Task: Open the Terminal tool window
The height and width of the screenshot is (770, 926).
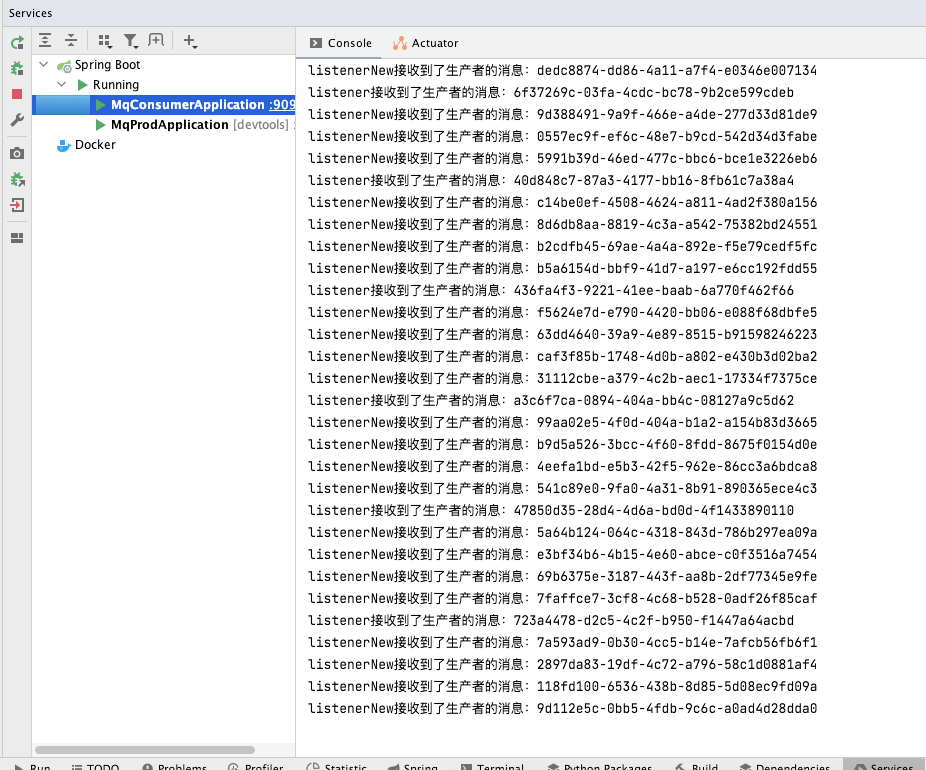Action: tap(493, 766)
